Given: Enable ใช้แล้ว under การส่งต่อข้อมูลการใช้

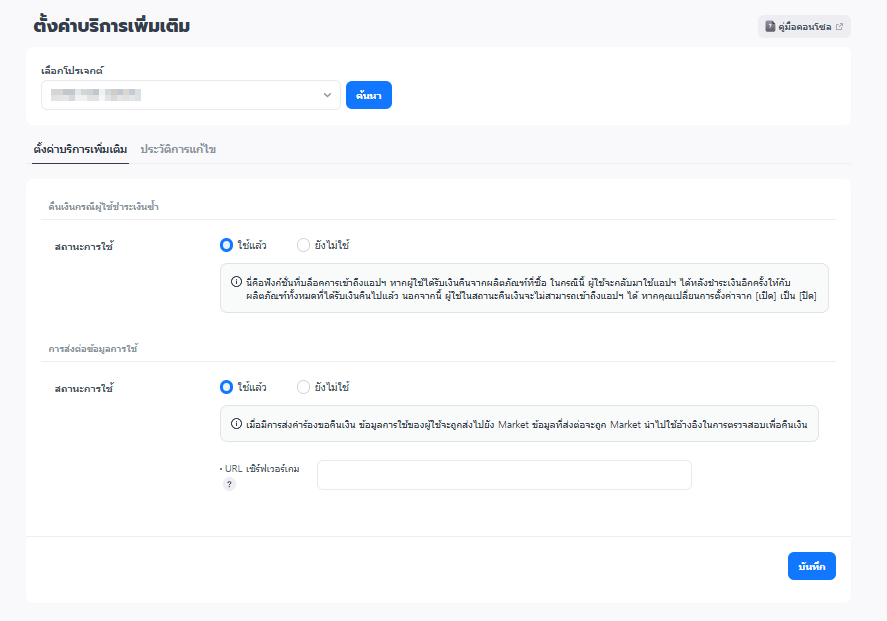Looking at the screenshot, I should pos(226,387).
